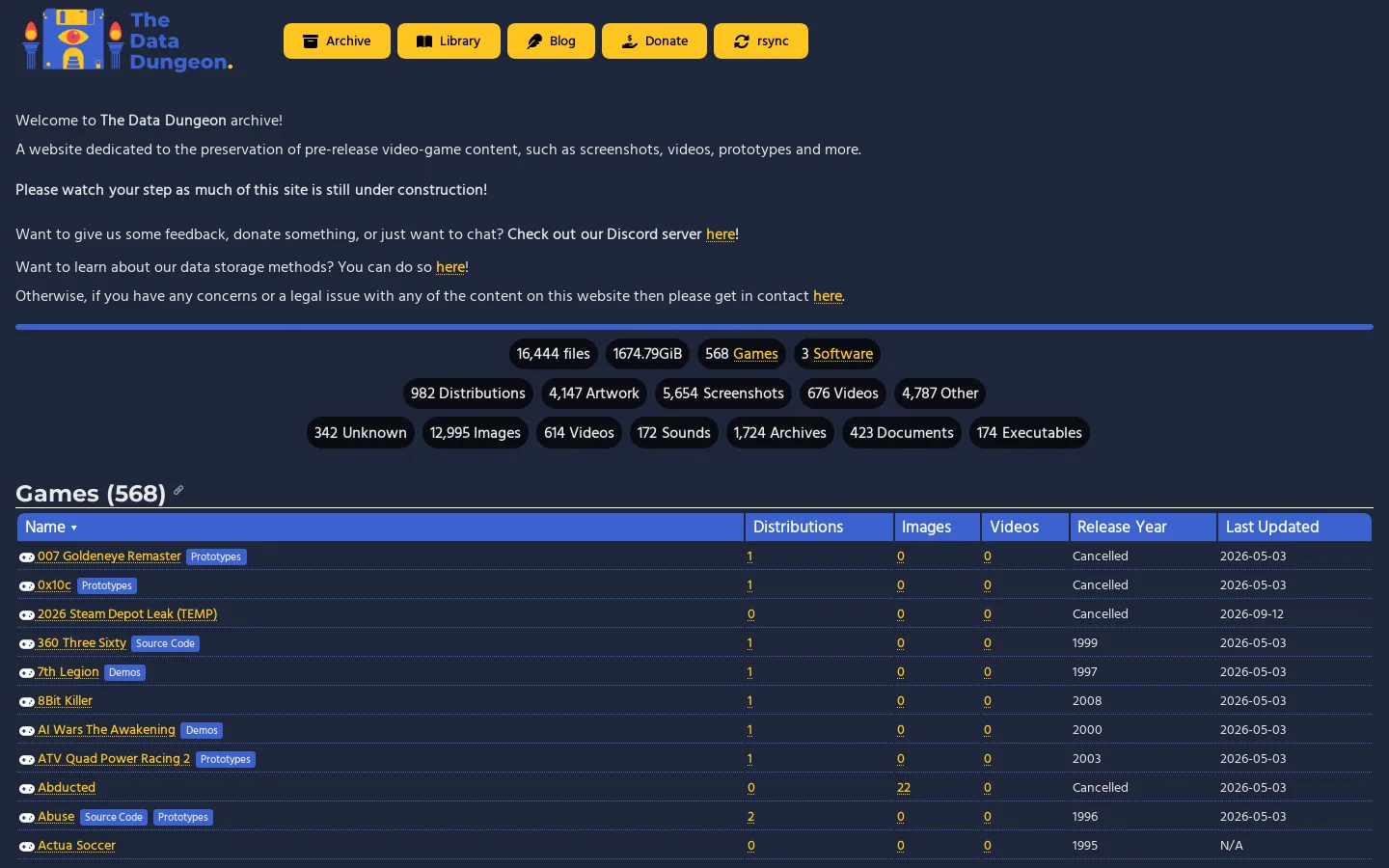Open the Archive page

tap(337, 41)
